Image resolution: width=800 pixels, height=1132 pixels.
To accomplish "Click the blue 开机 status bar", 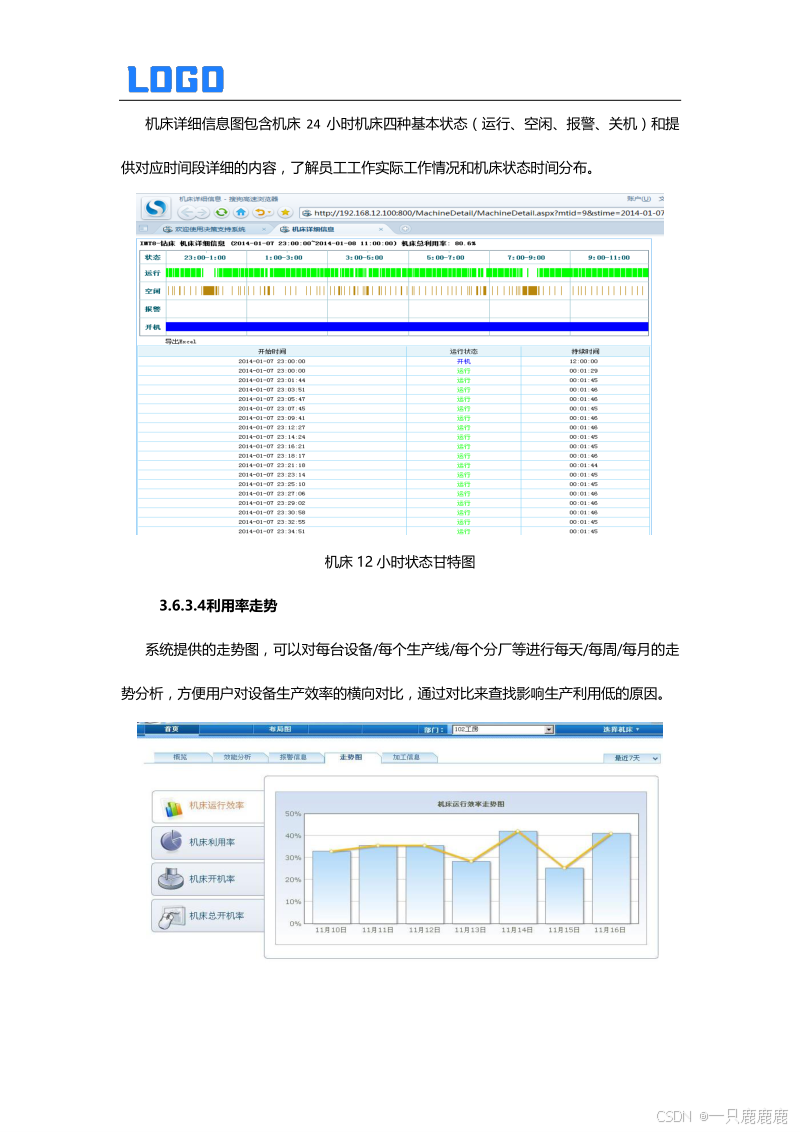I will (x=407, y=327).
